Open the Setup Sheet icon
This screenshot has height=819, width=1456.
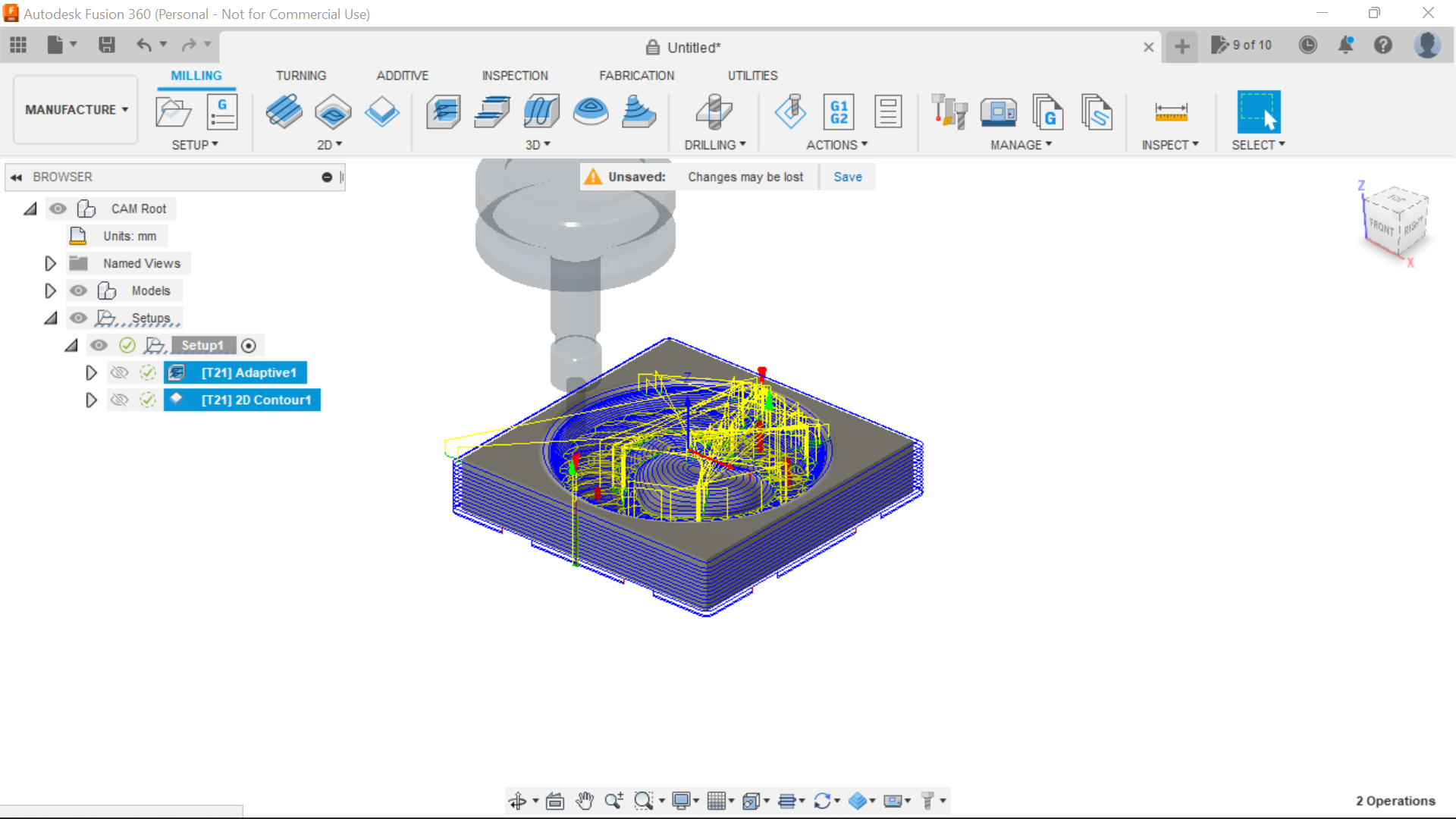[888, 112]
